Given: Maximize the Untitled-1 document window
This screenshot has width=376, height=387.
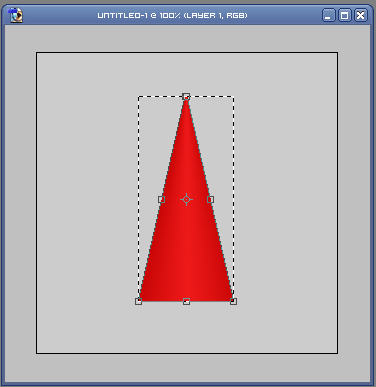Looking at the screenshot, I should click(x=345, y=15).
